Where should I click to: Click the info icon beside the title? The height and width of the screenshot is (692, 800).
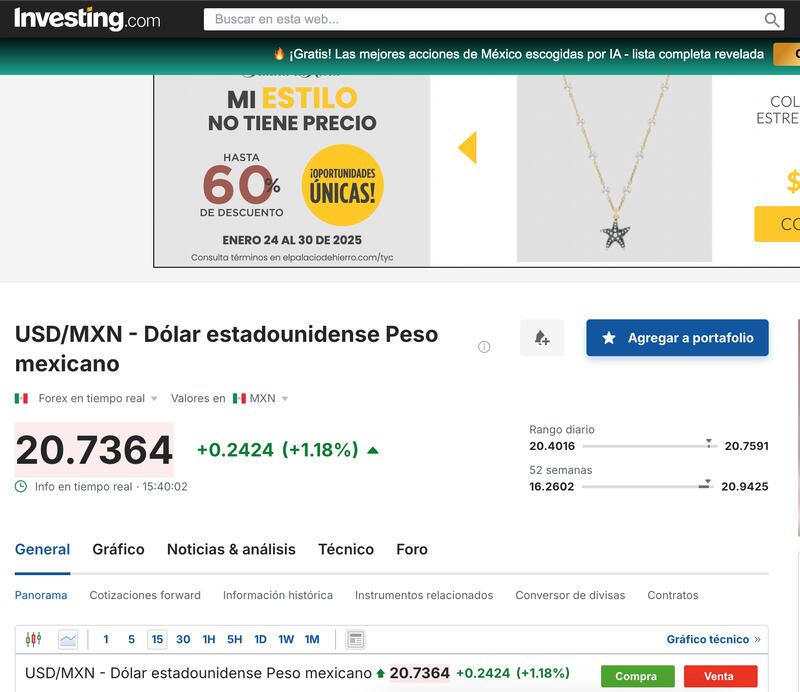pos(484,347)
